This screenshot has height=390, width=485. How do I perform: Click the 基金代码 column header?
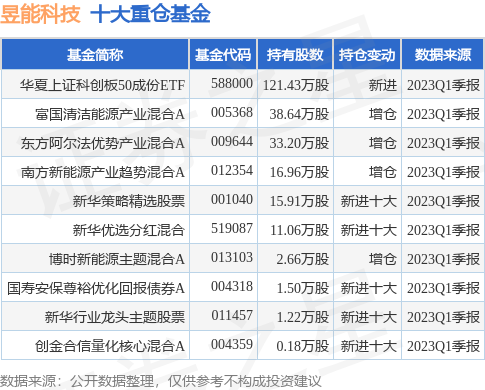(x=223, y=55)
